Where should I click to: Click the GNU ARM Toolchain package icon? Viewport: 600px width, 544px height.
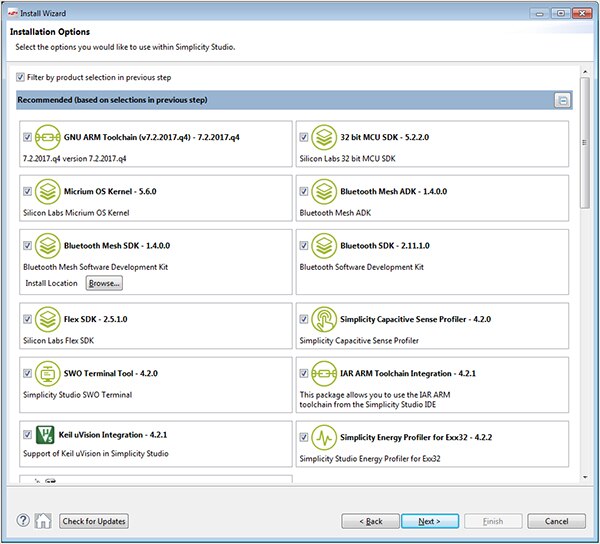48,137
